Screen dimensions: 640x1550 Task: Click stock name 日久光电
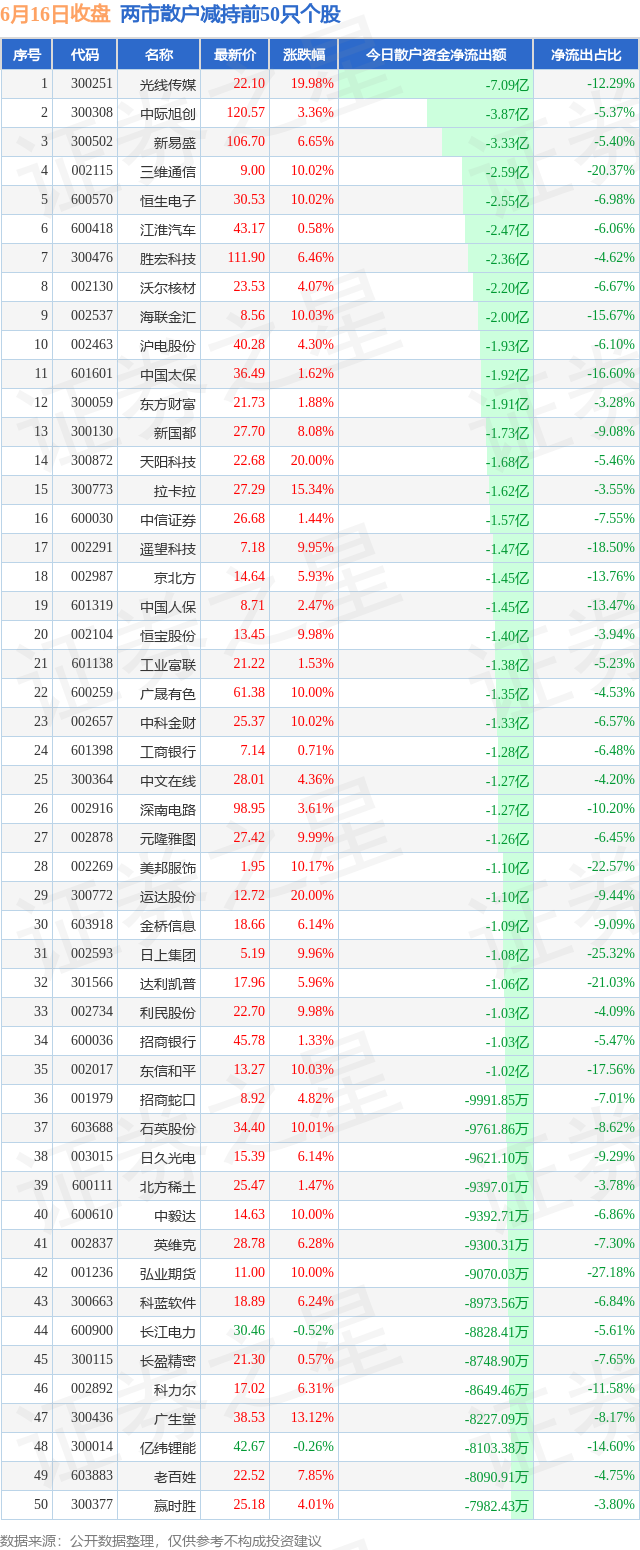coord(168,1157)
